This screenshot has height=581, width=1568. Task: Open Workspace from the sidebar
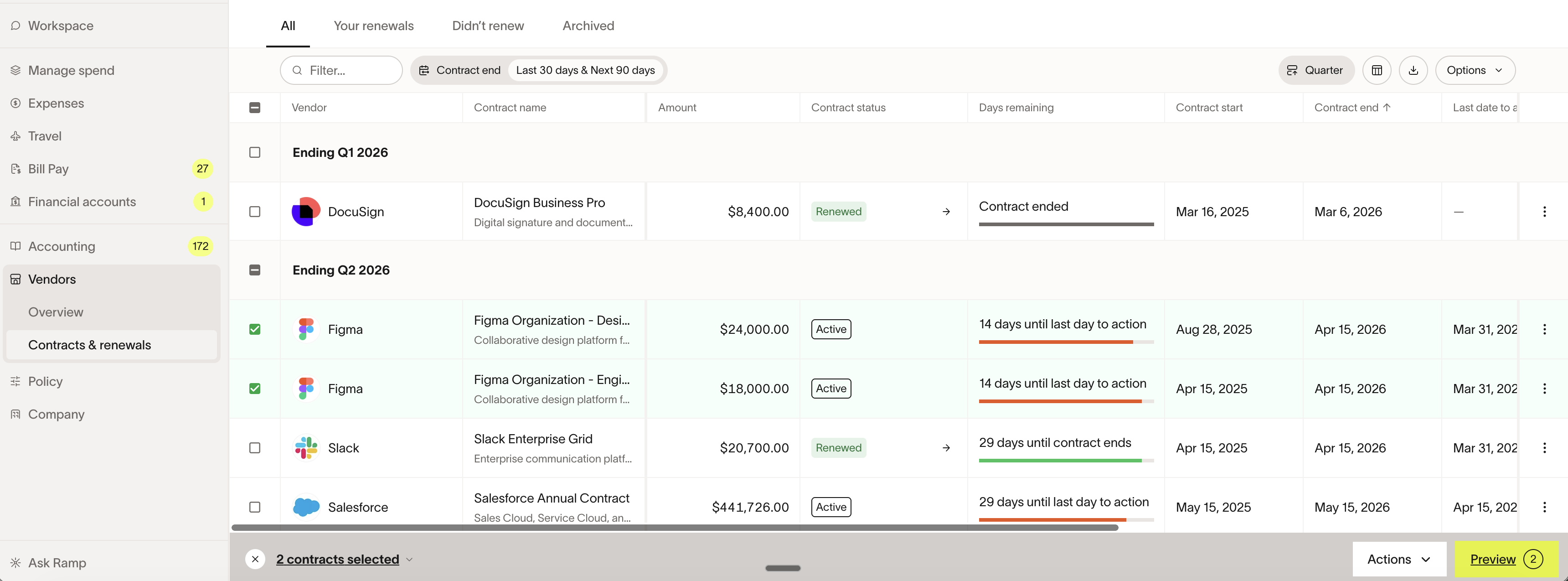60,26
